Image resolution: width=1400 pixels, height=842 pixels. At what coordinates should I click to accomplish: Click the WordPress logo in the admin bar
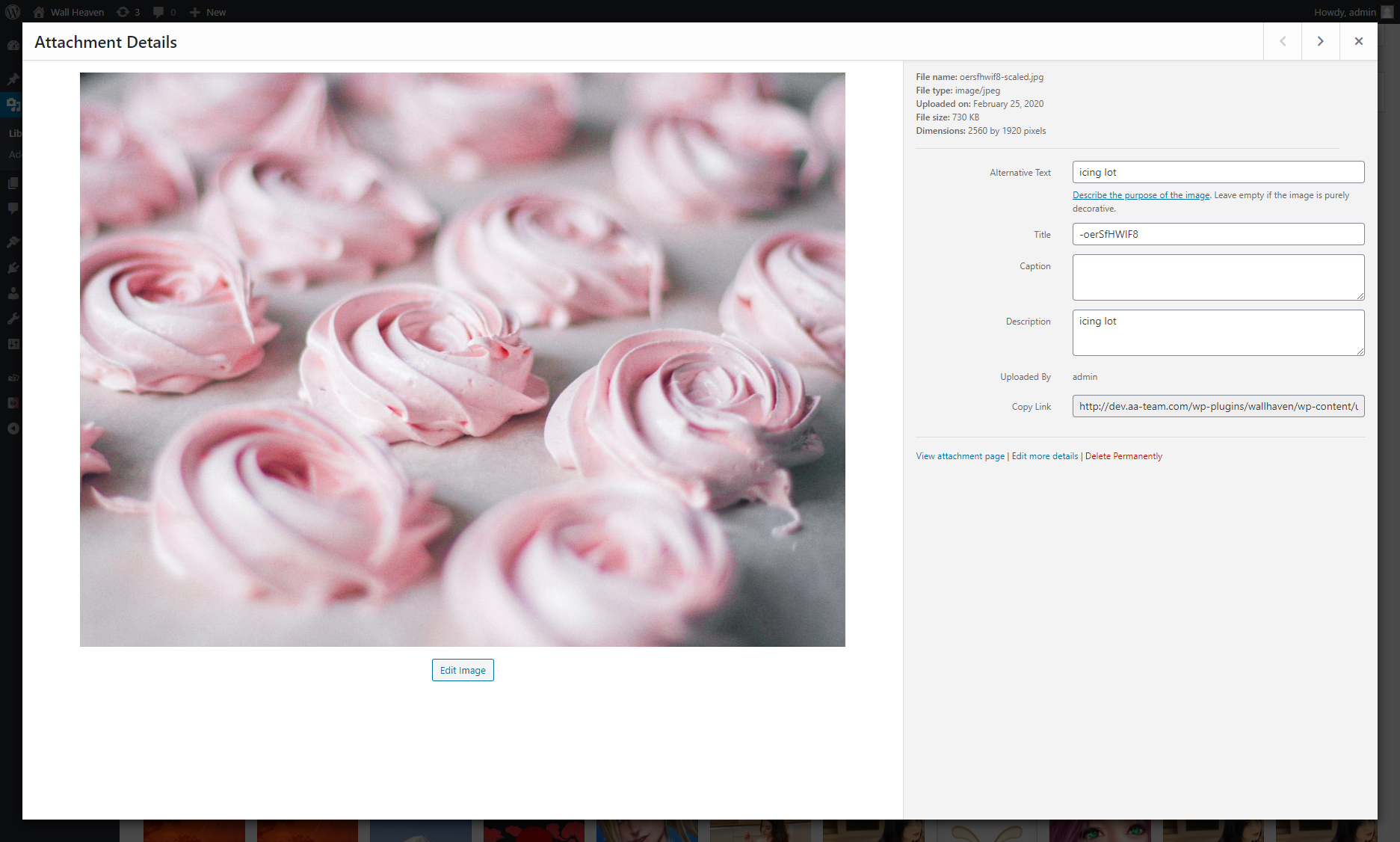13,12
